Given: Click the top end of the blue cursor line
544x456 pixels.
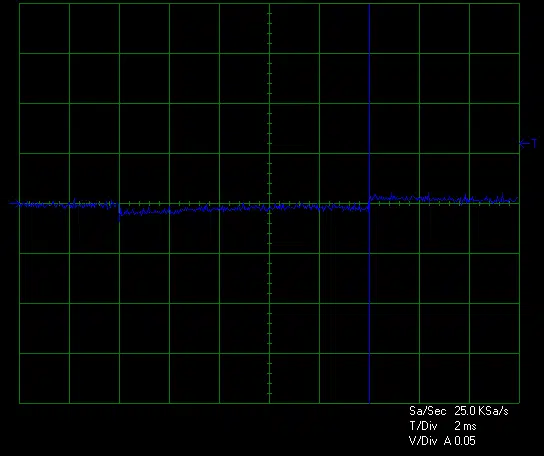Looking at the screenshot, I should (x=369, y=5).
